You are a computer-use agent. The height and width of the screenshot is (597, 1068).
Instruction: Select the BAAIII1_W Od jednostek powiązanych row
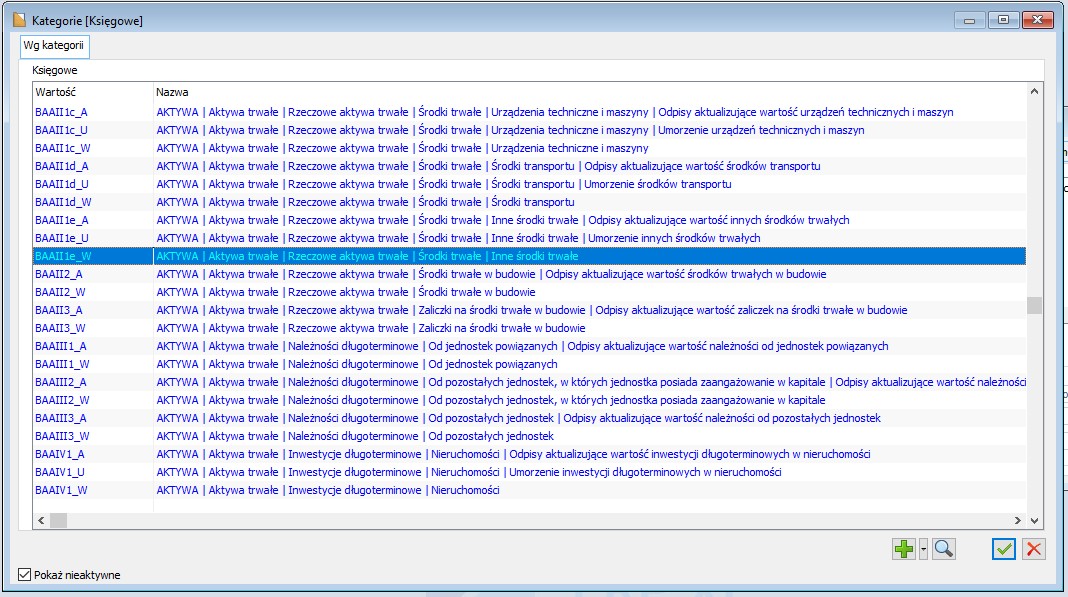(62, 364)
